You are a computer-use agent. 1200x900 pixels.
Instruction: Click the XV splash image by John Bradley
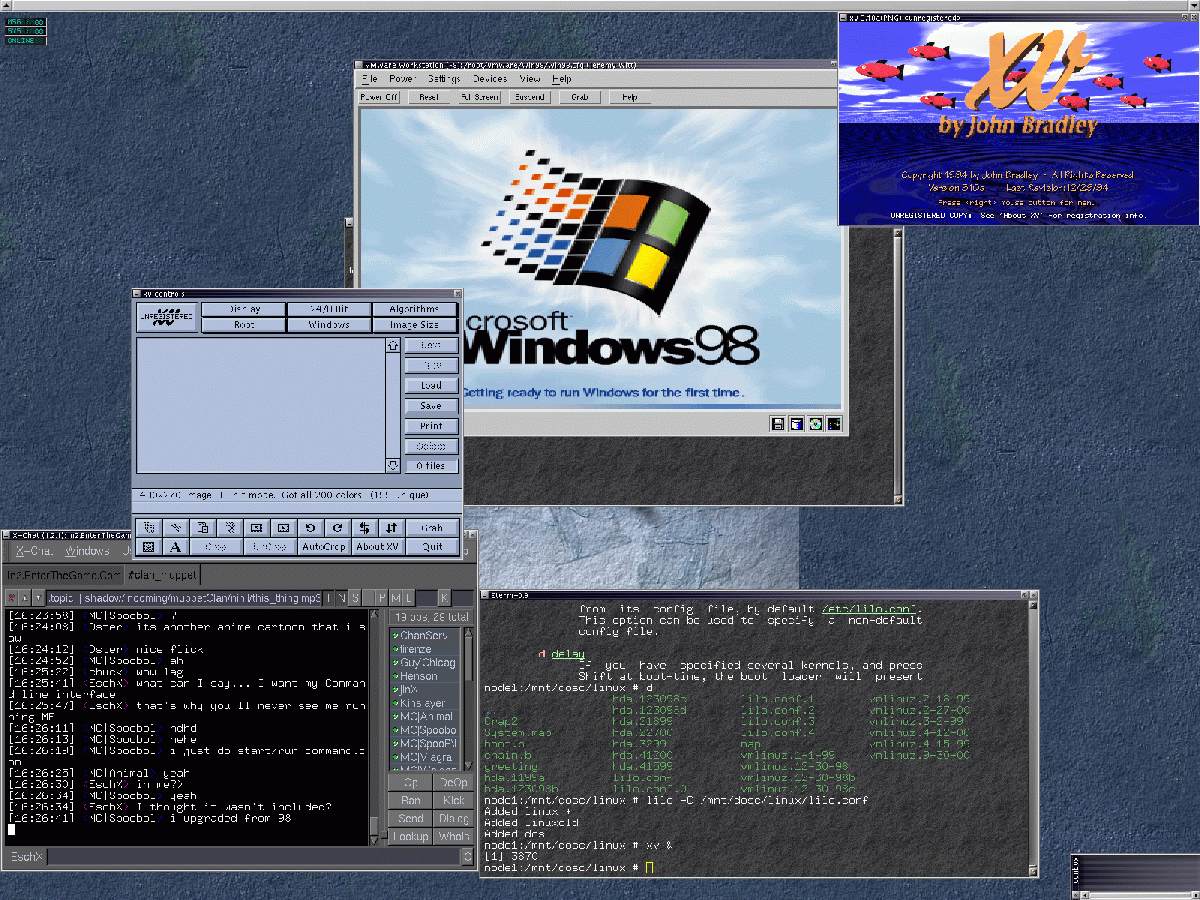(1018, 123)
